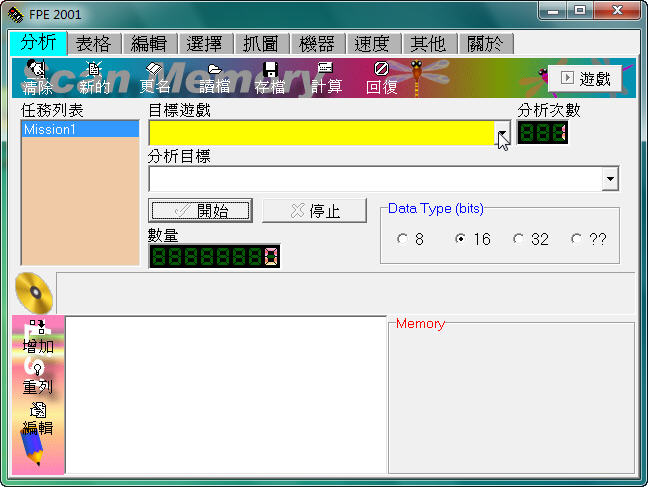
Task: Click the 新的 (new) toolbar icon
Action: coord(95,77)
